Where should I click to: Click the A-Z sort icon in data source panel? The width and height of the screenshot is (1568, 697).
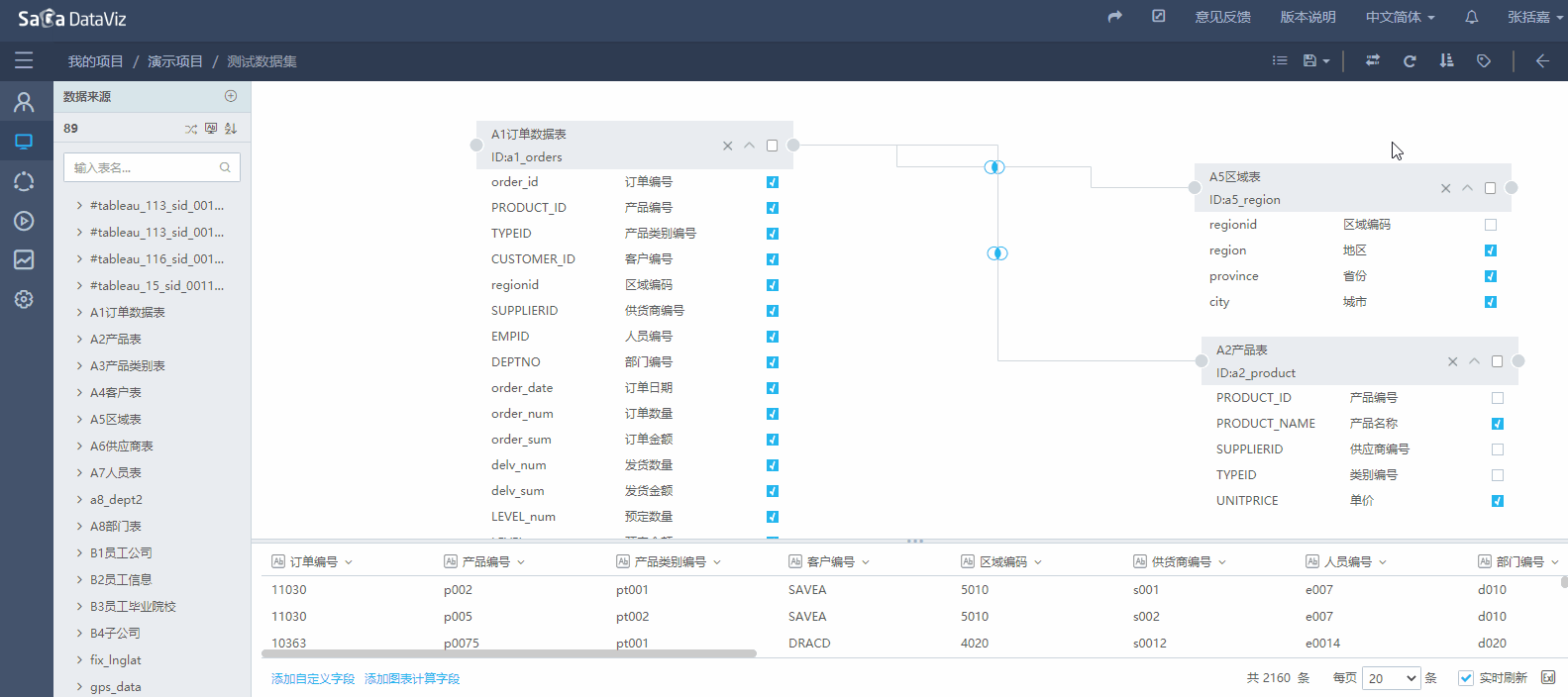pyautogui.click(x=231, y=129)
